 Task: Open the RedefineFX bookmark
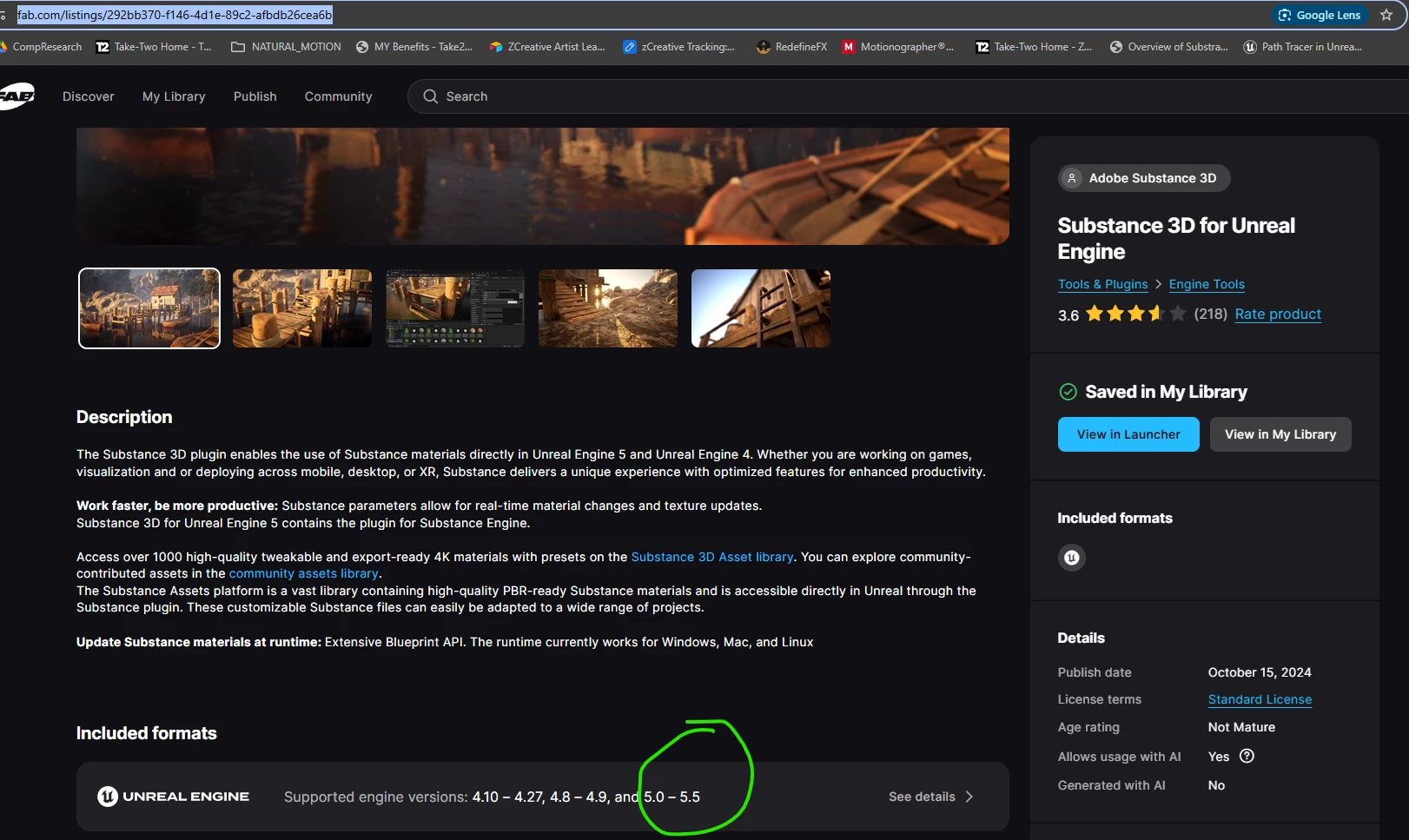click(x=792, y=47)
